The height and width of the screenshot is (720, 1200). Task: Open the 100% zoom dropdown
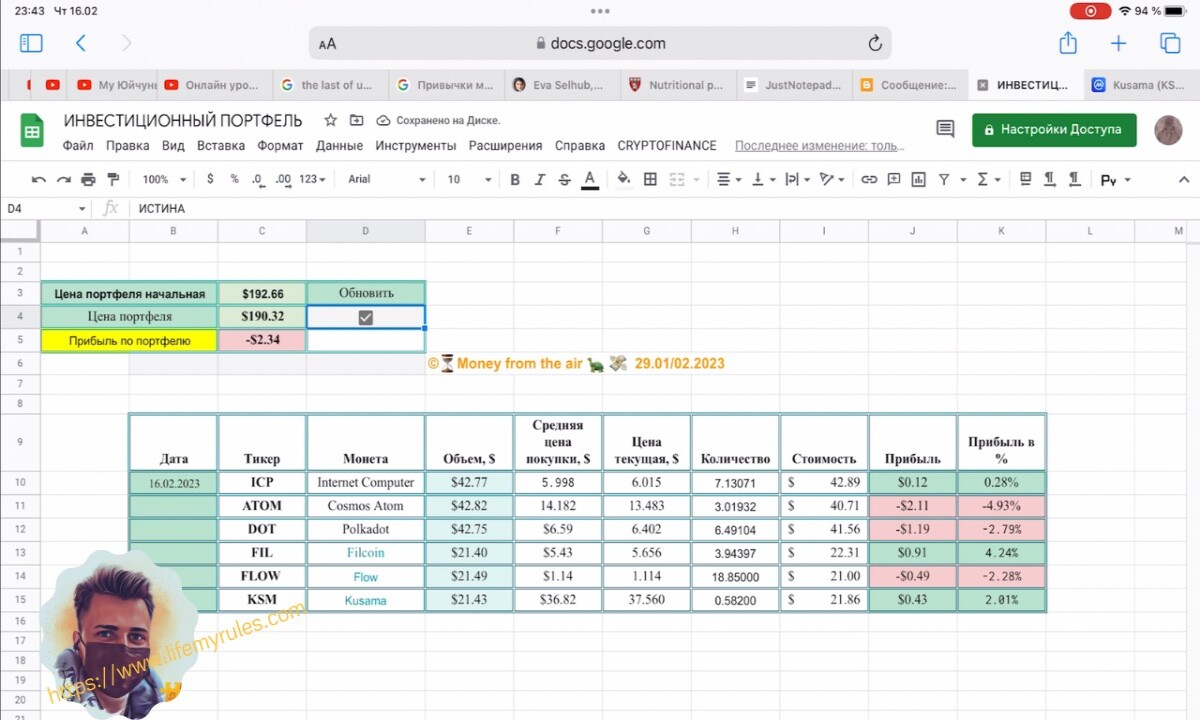[165, 179]
